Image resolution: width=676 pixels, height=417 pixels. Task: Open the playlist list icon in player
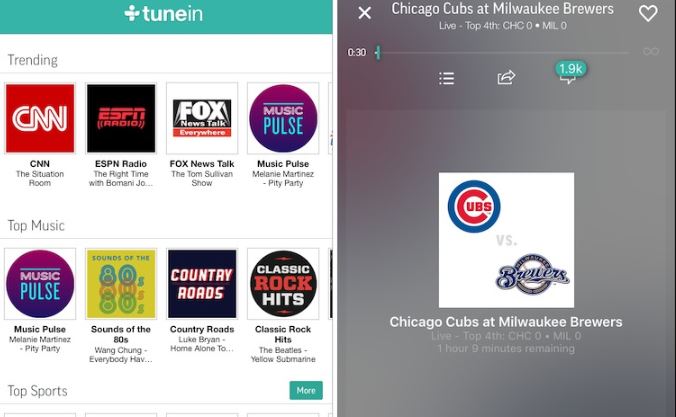446,78
